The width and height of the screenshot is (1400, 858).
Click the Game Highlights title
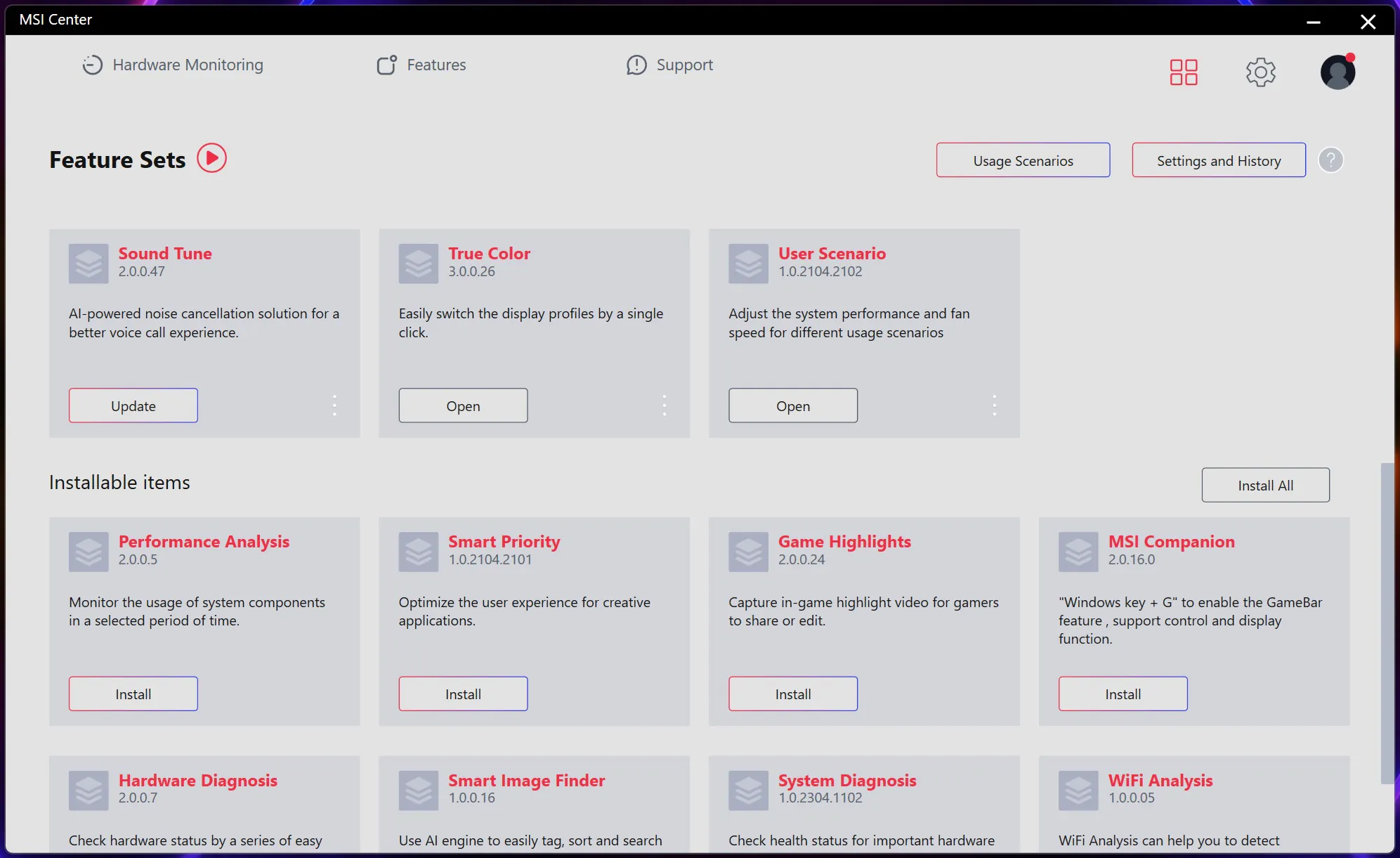click(844, 541)
